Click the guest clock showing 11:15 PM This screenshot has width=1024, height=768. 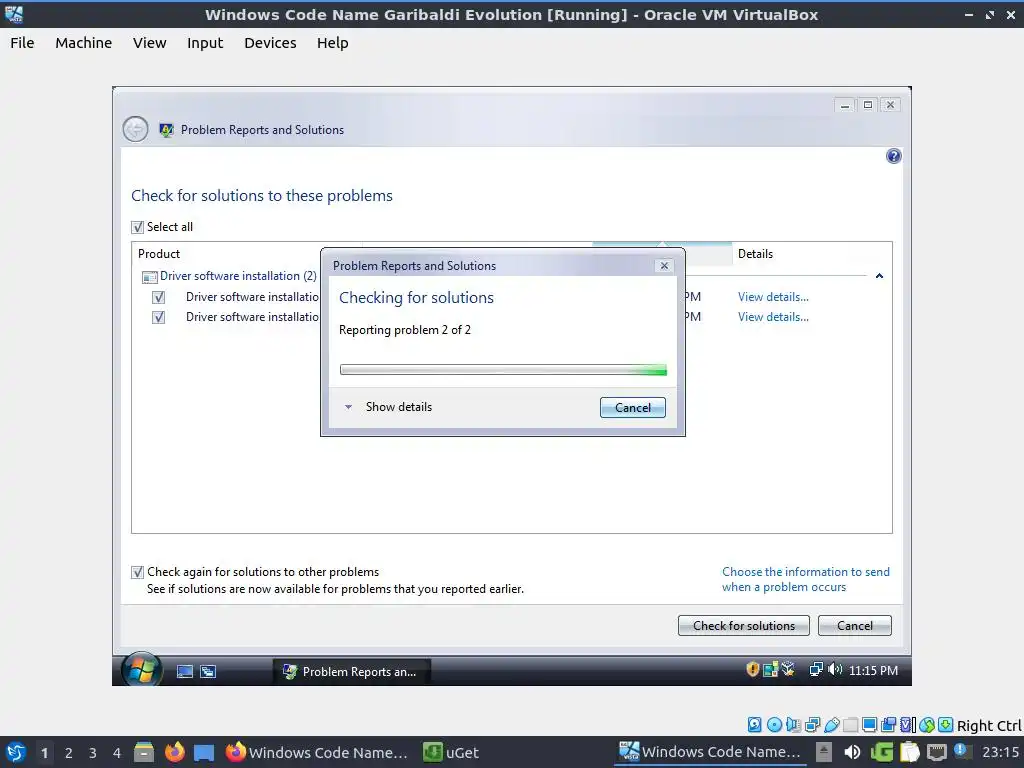click(x=873, y=671)
